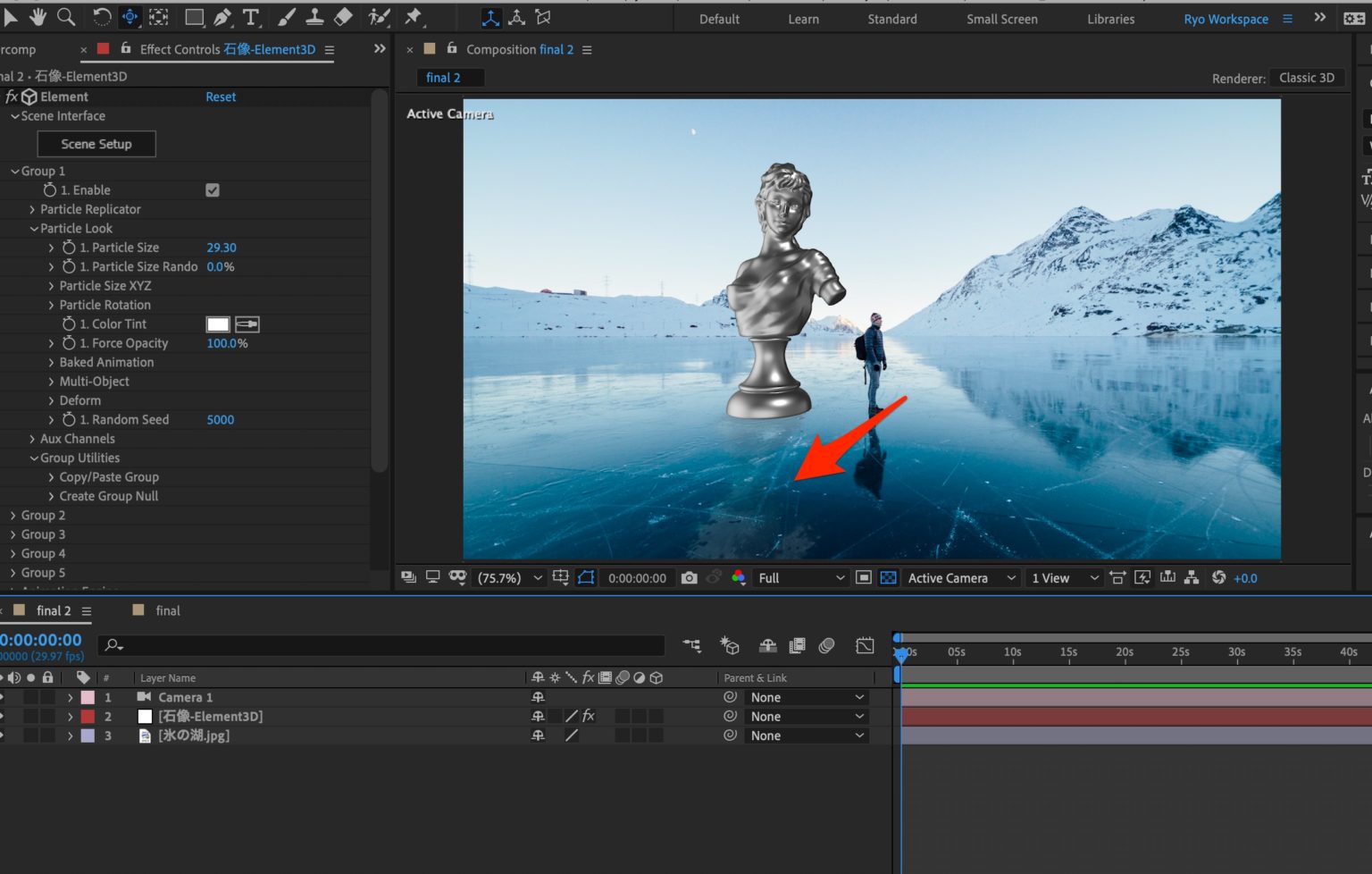Uncheck the Enable checkbox under Group 1
The height and width of the screenshot is (874, 1372).
[x=212, y=189]
